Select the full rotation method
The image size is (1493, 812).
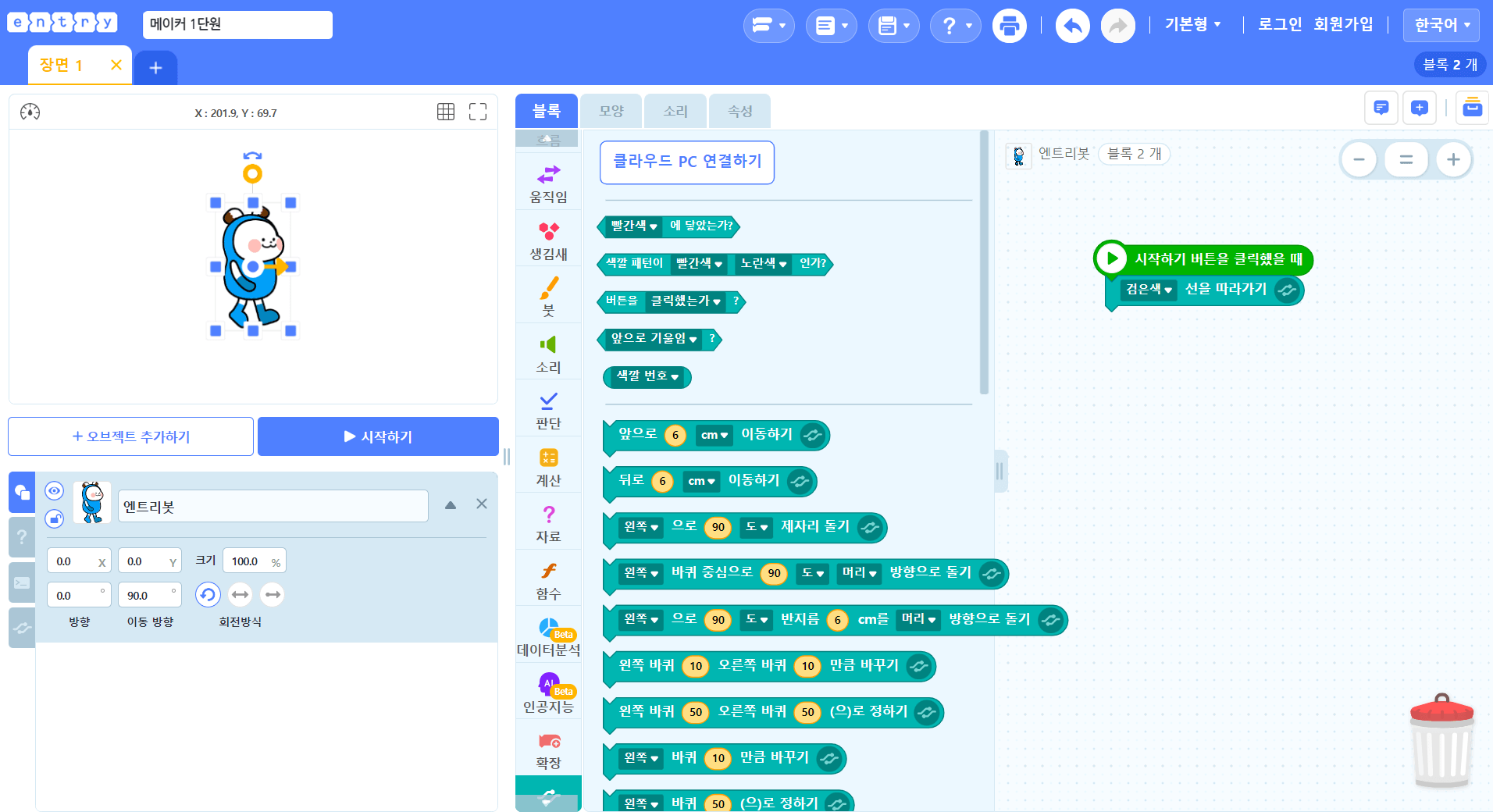208,595
